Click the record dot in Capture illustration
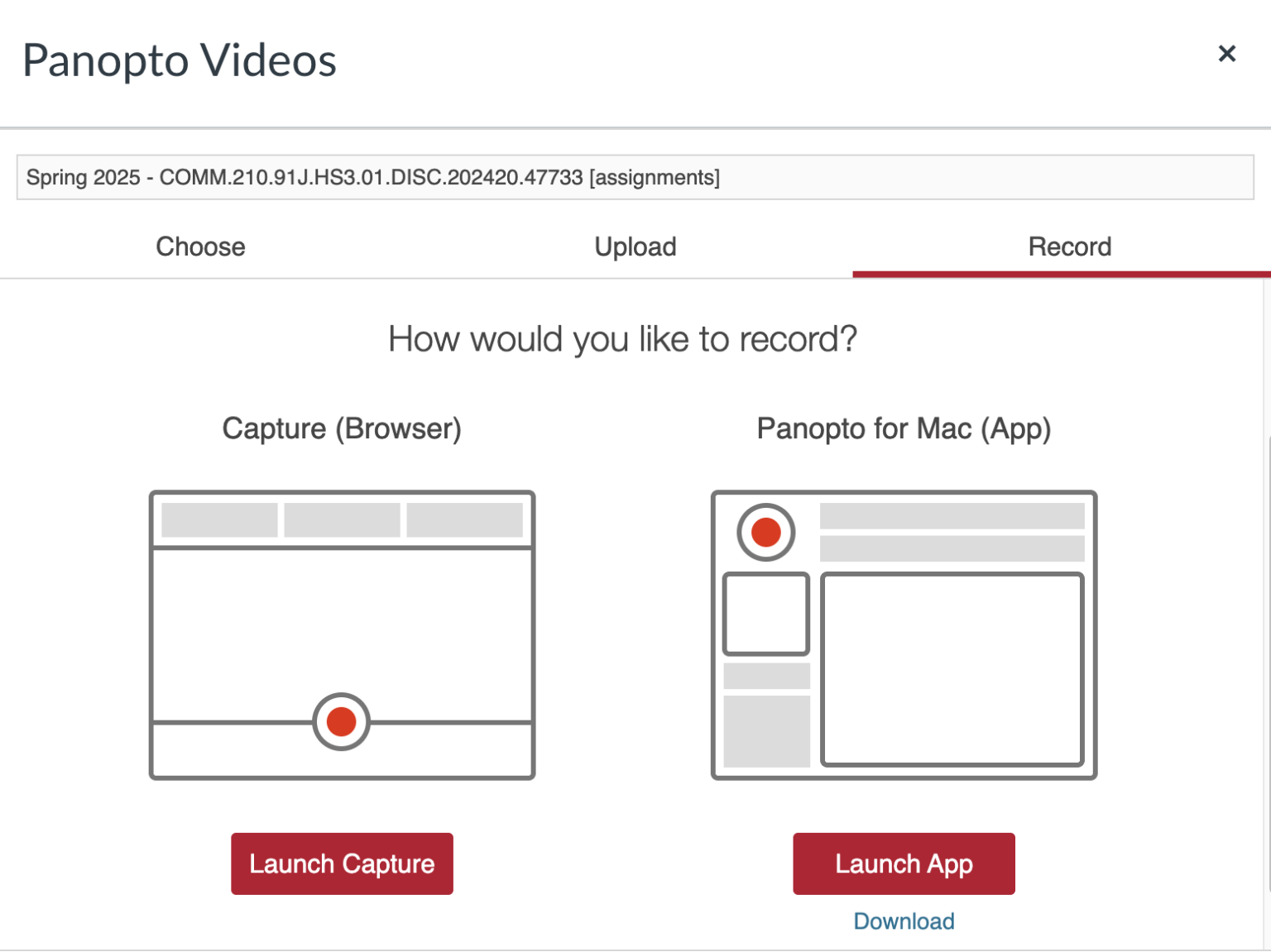 (341, 721)
